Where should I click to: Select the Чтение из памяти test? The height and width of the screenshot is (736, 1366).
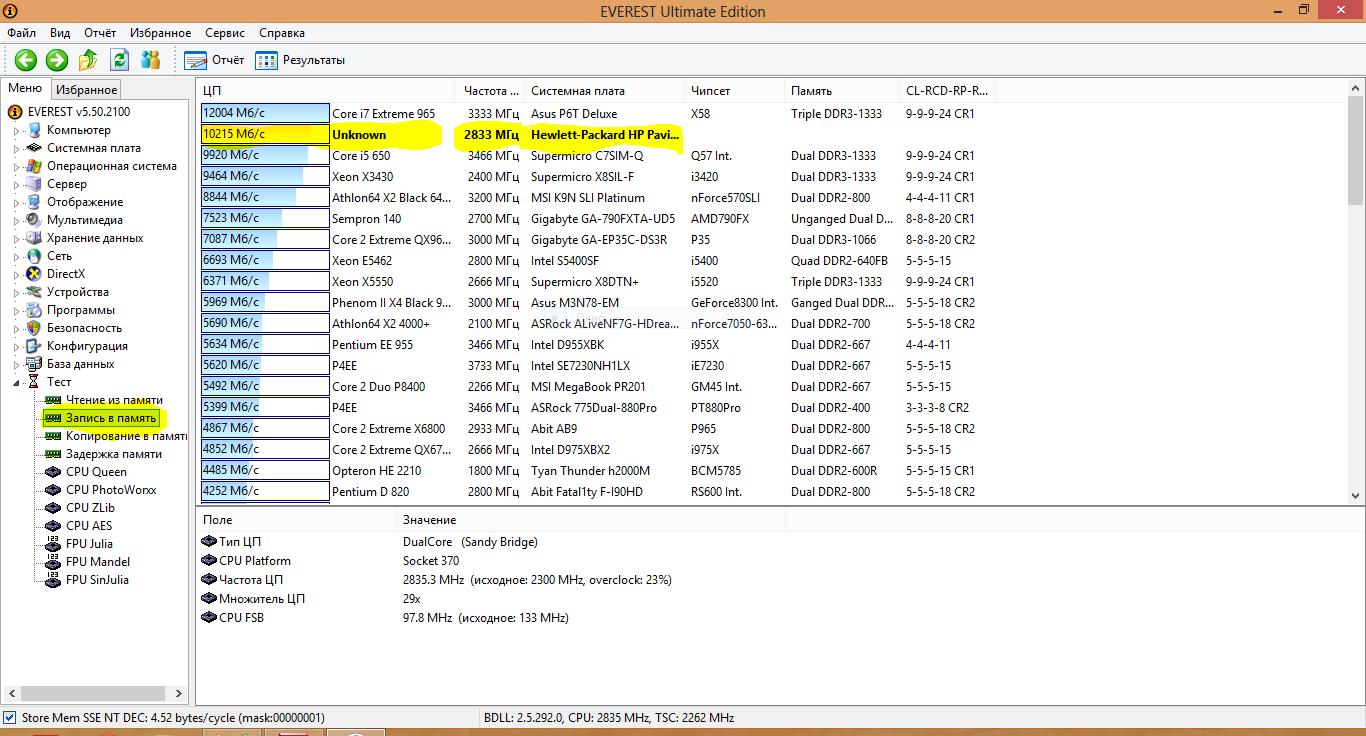(114, 400)
